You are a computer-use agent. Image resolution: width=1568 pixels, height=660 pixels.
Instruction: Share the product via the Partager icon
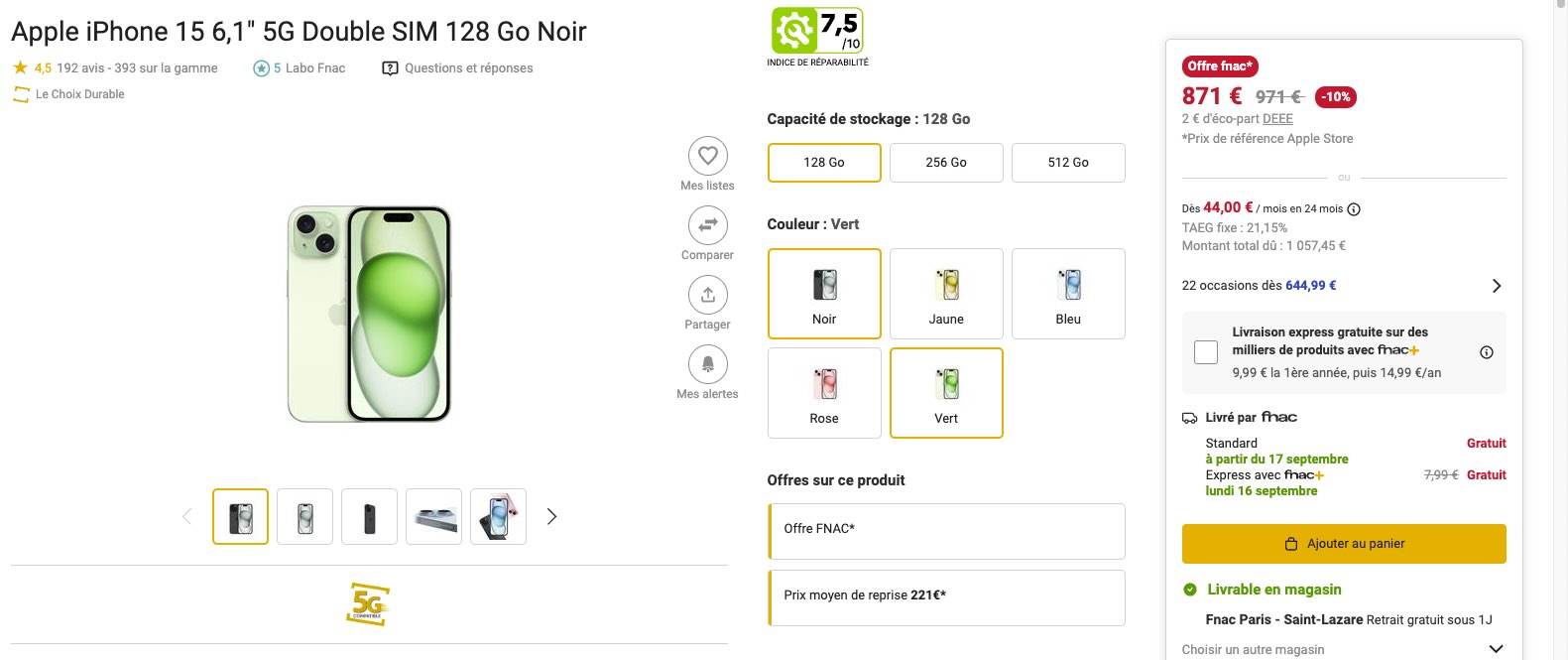coord(707,294)
